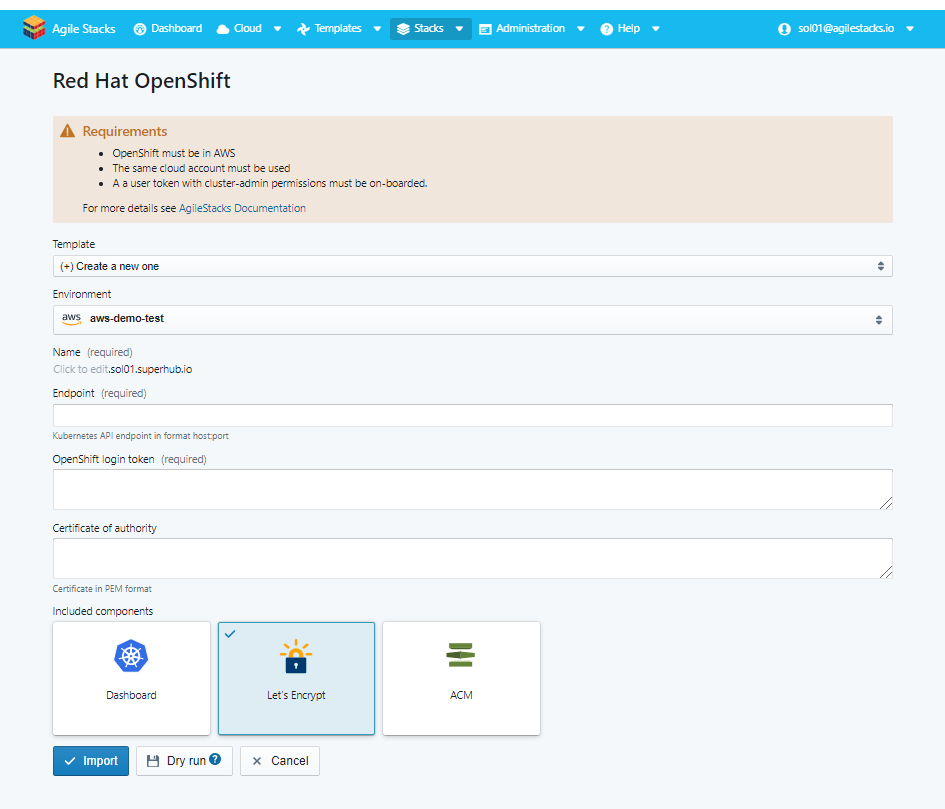
Task: Click the Administration panel icon
Action: [485, 29]
